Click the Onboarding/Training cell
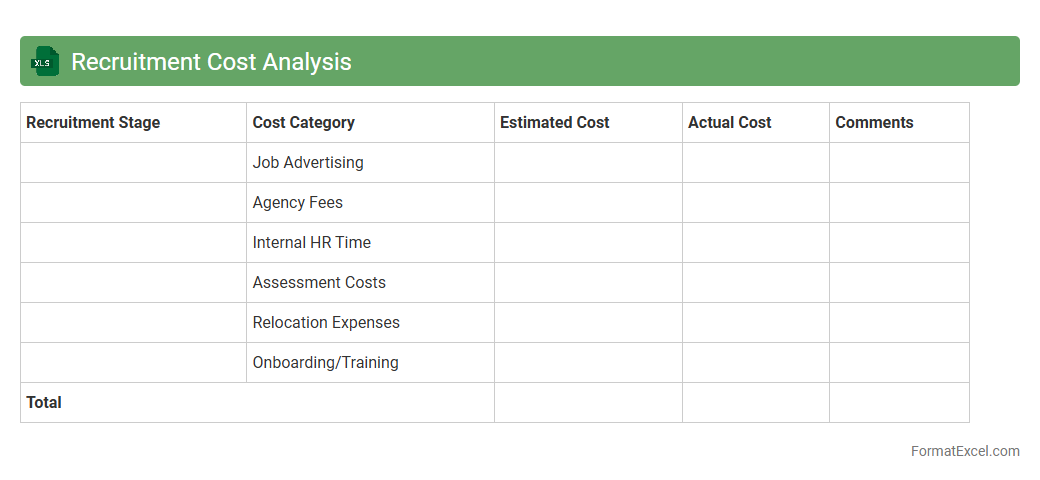The height and width of the screenshot is (480, 1040). click(x=325, y=362)
